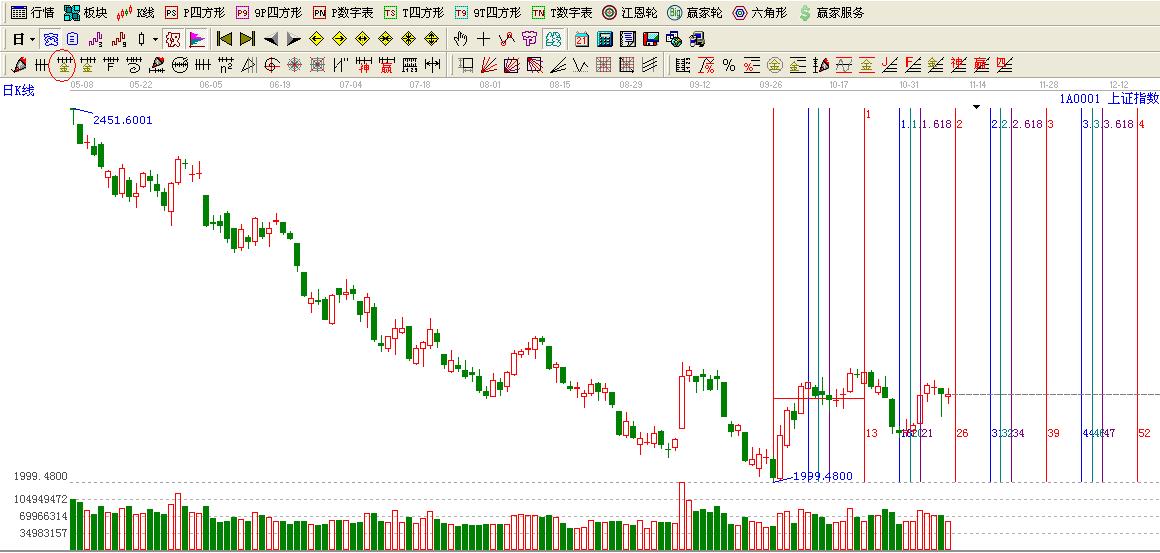
Task: Activate the crosshair cursor tool
Action: (483, 39)
